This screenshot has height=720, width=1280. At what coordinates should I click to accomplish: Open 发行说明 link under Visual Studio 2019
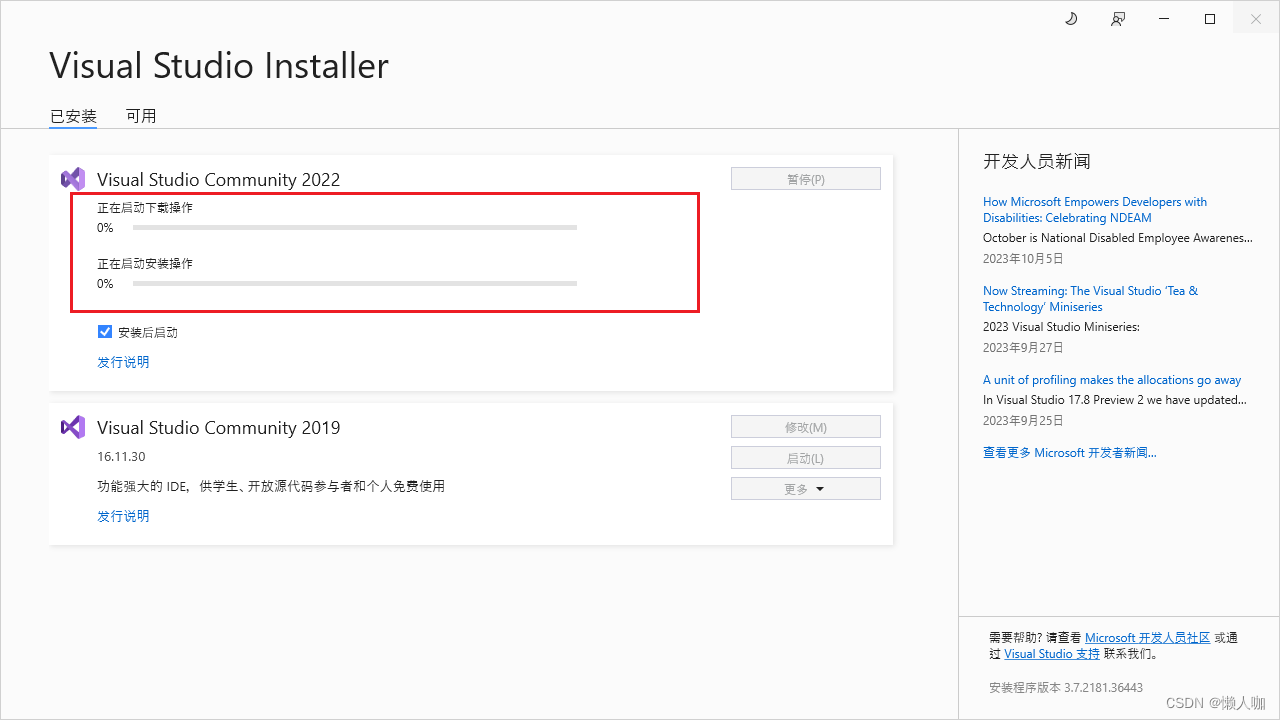(123, 516)
